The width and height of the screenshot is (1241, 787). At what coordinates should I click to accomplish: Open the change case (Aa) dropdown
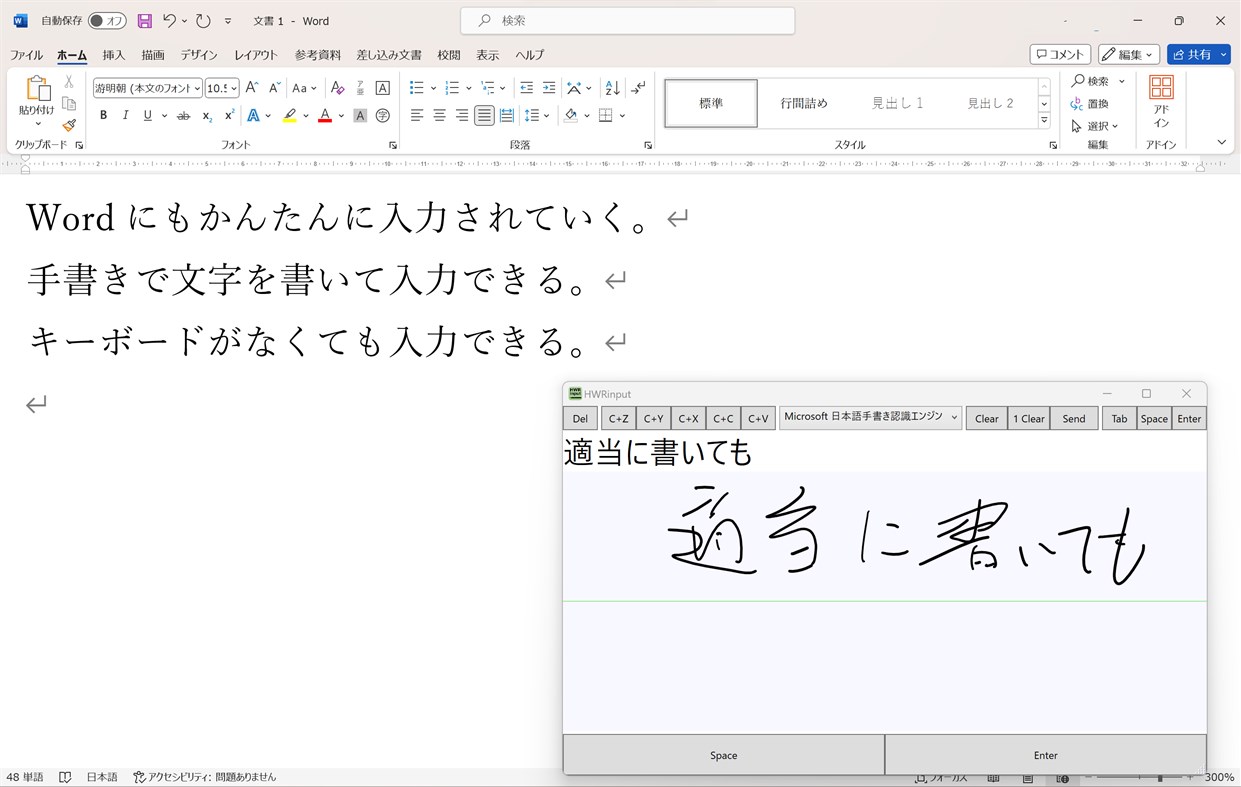click(x=304, y=88)
